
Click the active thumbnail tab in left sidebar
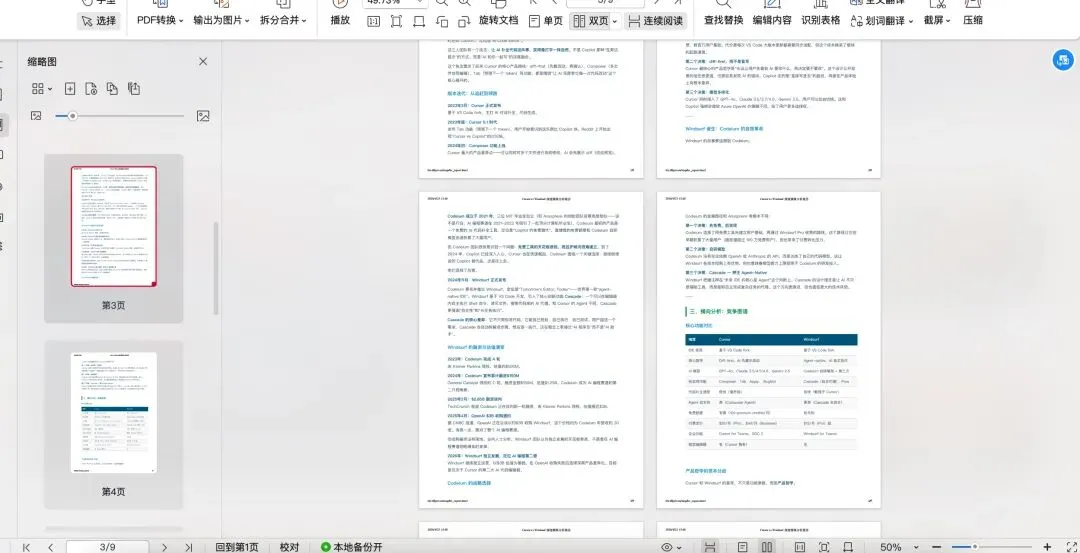tap(4, 125)
